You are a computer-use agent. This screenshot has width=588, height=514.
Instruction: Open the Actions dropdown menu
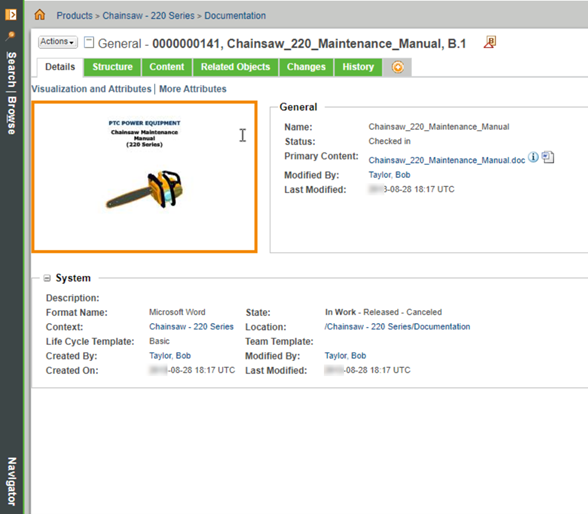point(58,42)
